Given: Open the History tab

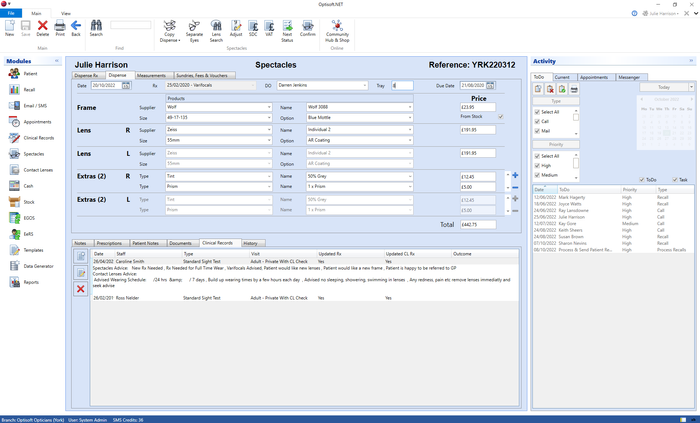Looking at the screenshot, I should (253, 243).
